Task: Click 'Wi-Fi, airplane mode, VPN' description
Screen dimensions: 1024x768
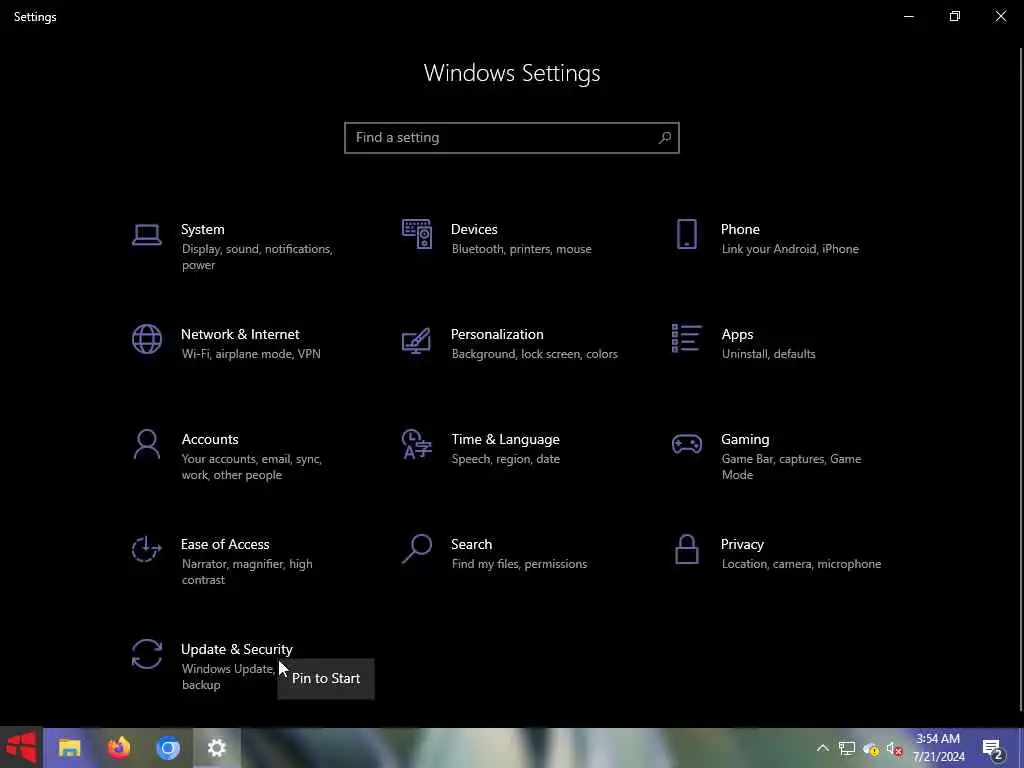Action: point(251,354)
